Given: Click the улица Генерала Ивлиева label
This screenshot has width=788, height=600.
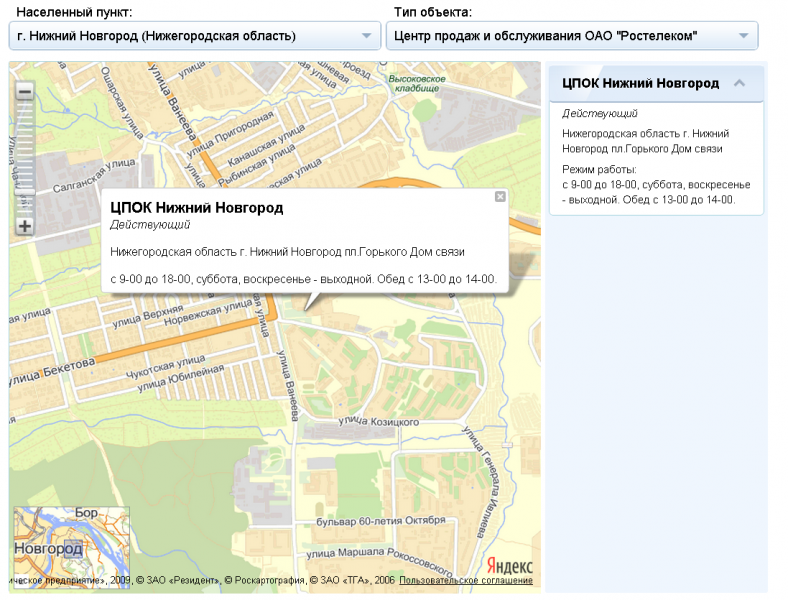Looking at the screenshot, I should tap(481, 482).
